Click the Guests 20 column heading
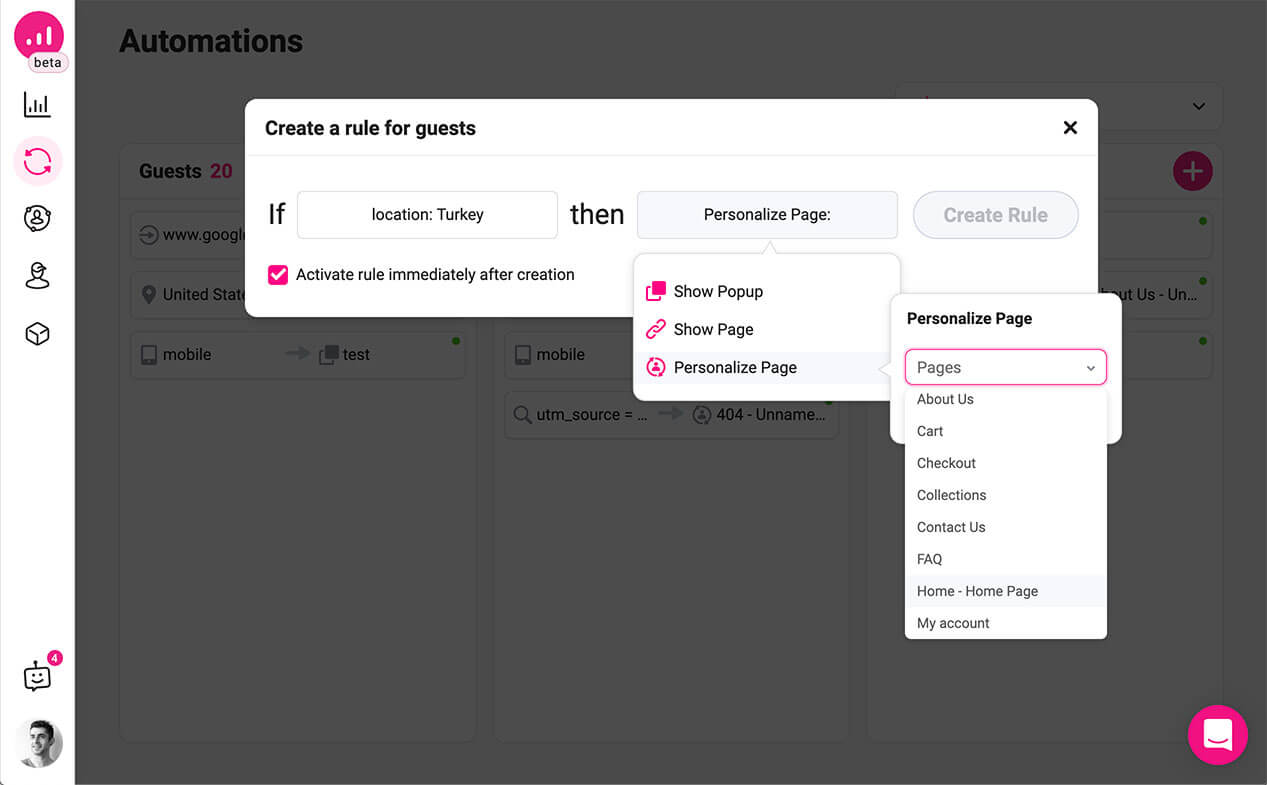This screenshot has width=1267, height=785. 186,171
